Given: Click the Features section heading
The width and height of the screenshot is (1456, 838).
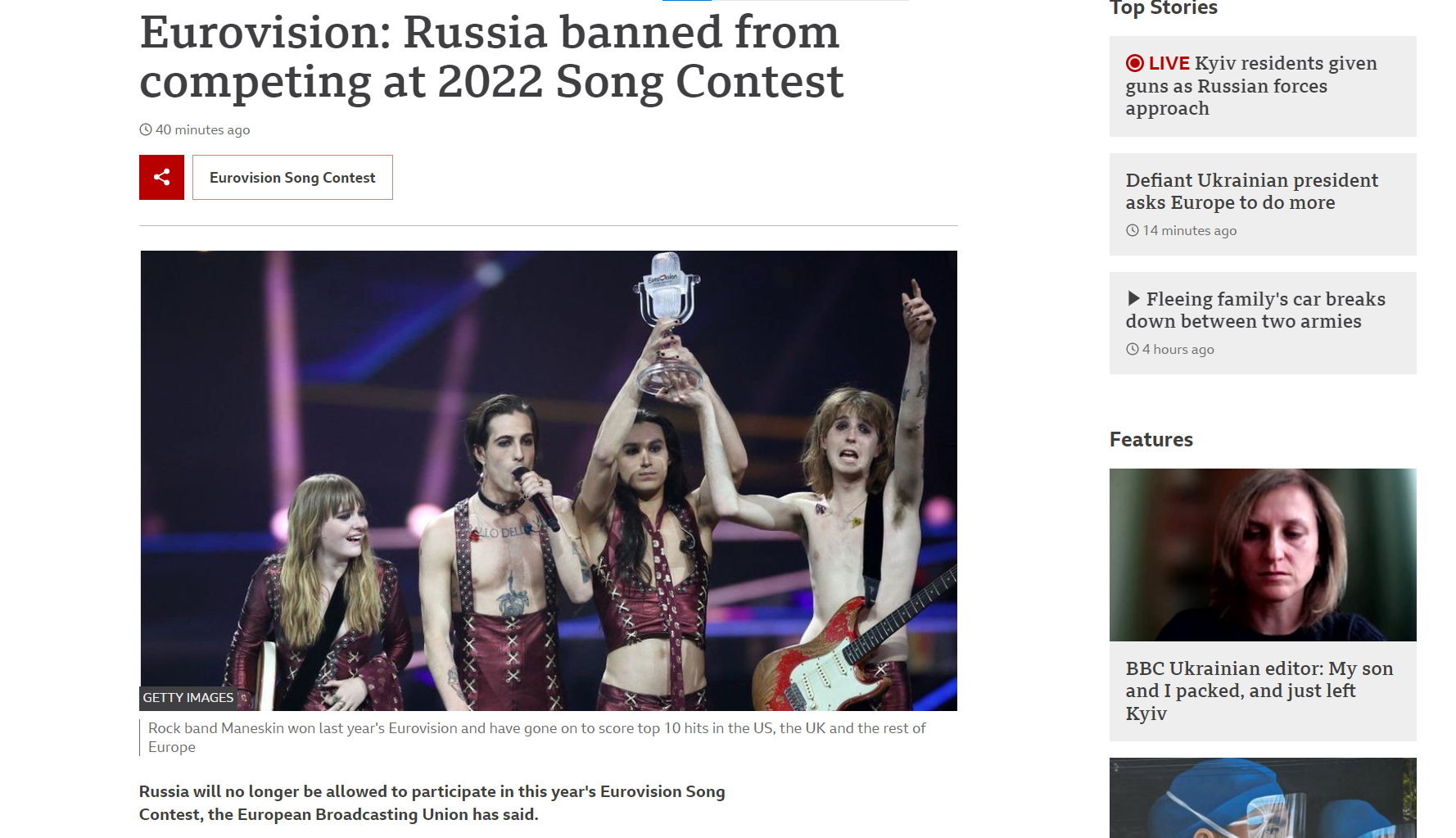Looking at the screenshot, I should [x=1151, y=439].
